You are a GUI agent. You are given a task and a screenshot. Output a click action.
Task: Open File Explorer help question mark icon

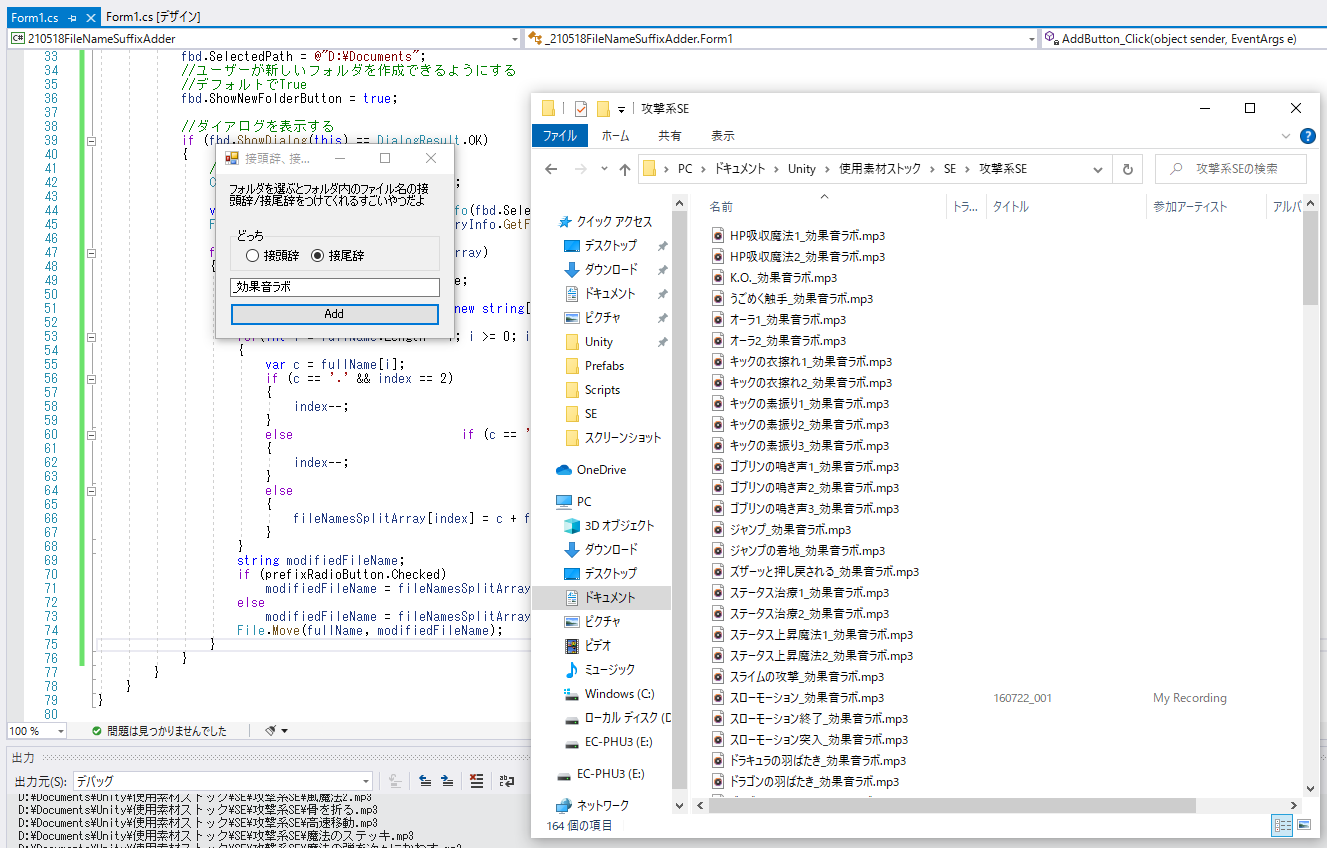pyautogui.click(x=1307, y=136)
